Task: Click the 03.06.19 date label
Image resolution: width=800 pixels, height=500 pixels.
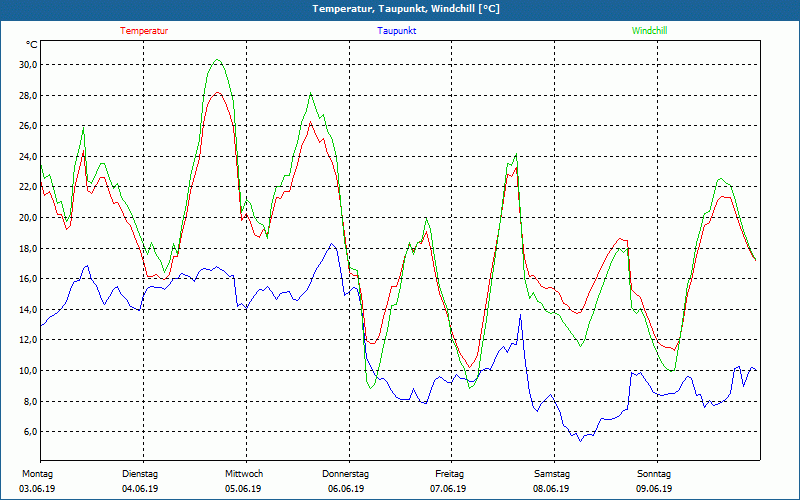Action: [37, 489]
